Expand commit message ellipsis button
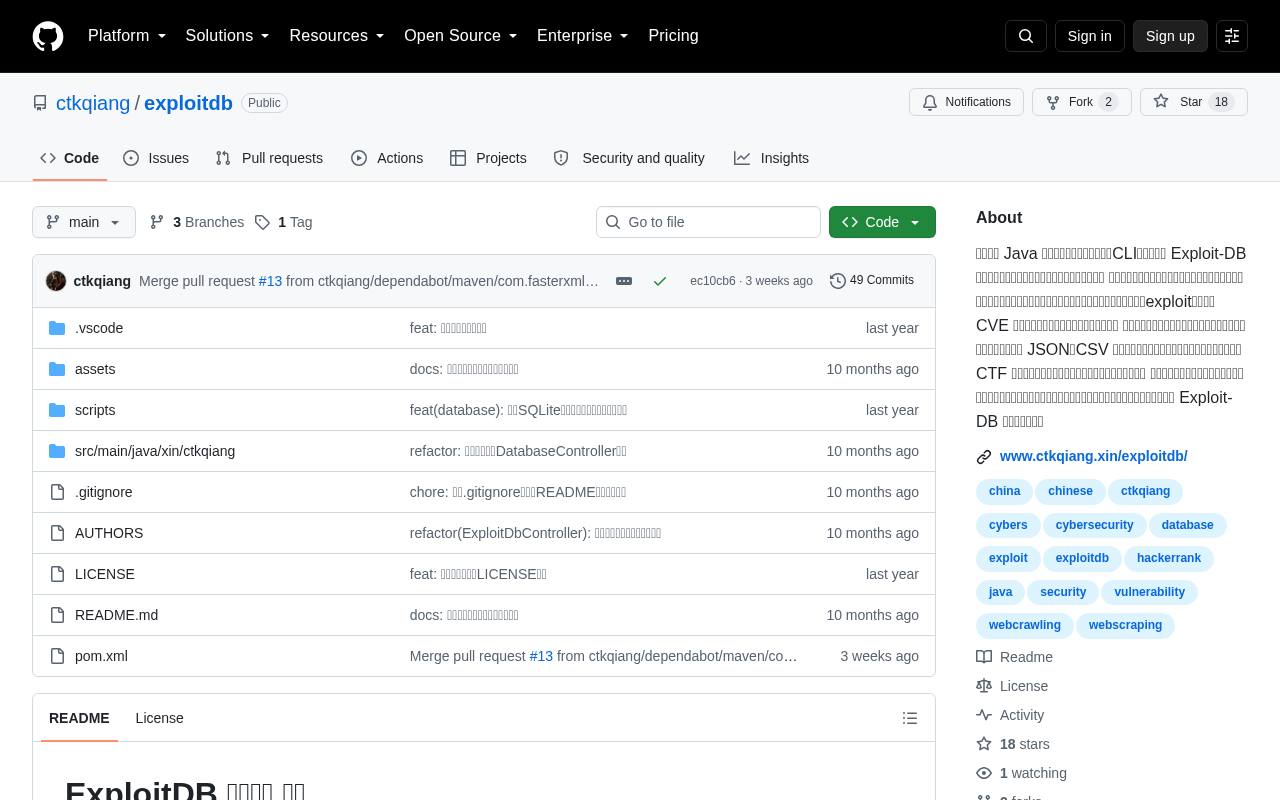1280x800 pixels. click(624, 281)
